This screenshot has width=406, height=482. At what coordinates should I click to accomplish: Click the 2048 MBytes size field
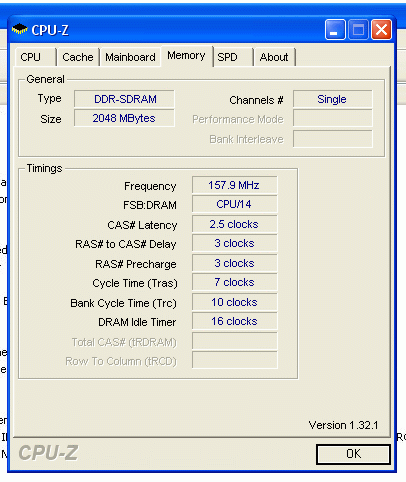point(124,118)
